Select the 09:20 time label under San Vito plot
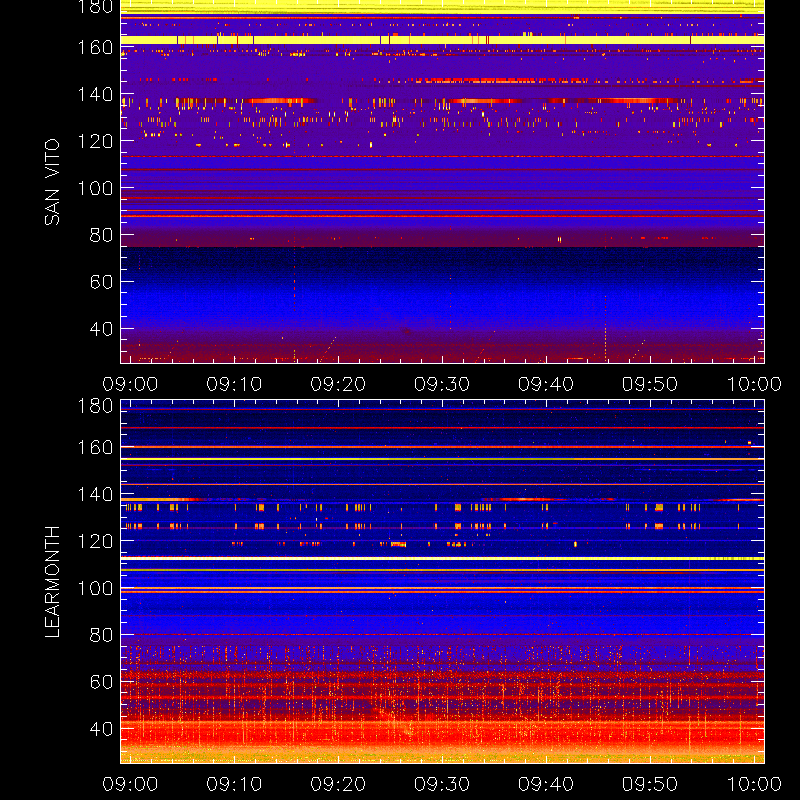This screenshot has height=800, width=800. 338,384
